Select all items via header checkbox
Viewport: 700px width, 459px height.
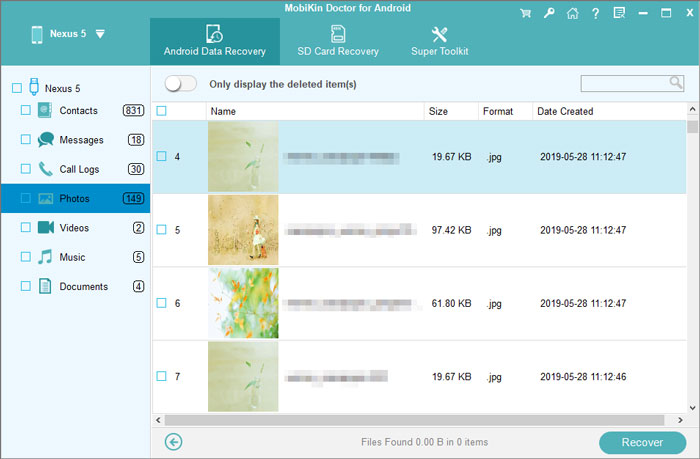(x=162, y=111)
